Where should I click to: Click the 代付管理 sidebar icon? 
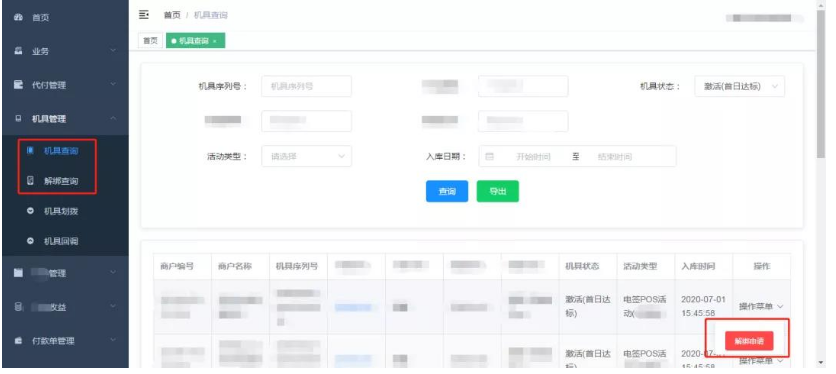click(x=19, y=85)
